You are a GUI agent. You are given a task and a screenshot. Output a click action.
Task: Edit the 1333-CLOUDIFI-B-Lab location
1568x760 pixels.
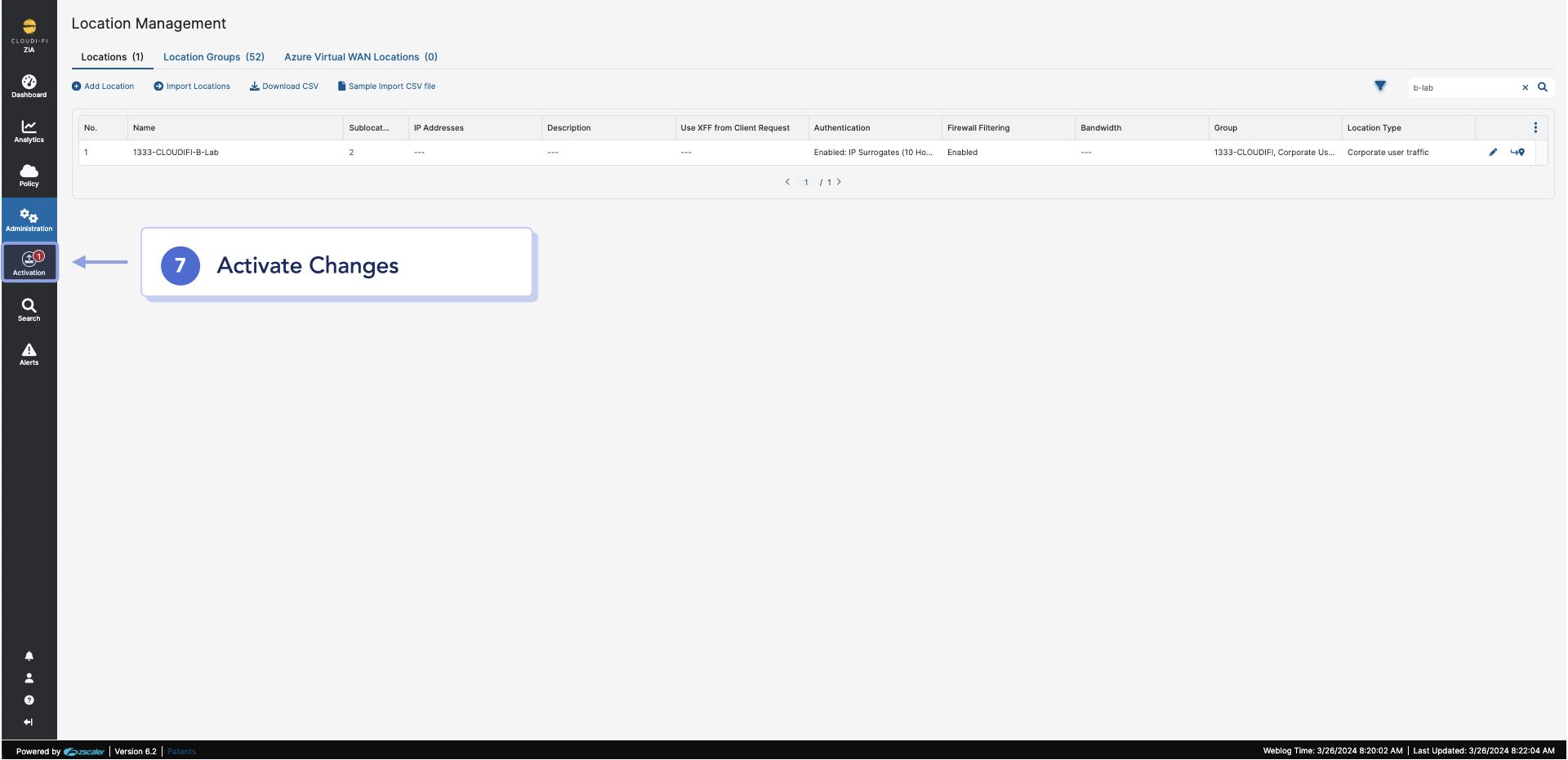pyautogui.click(x=1493, y=152)
